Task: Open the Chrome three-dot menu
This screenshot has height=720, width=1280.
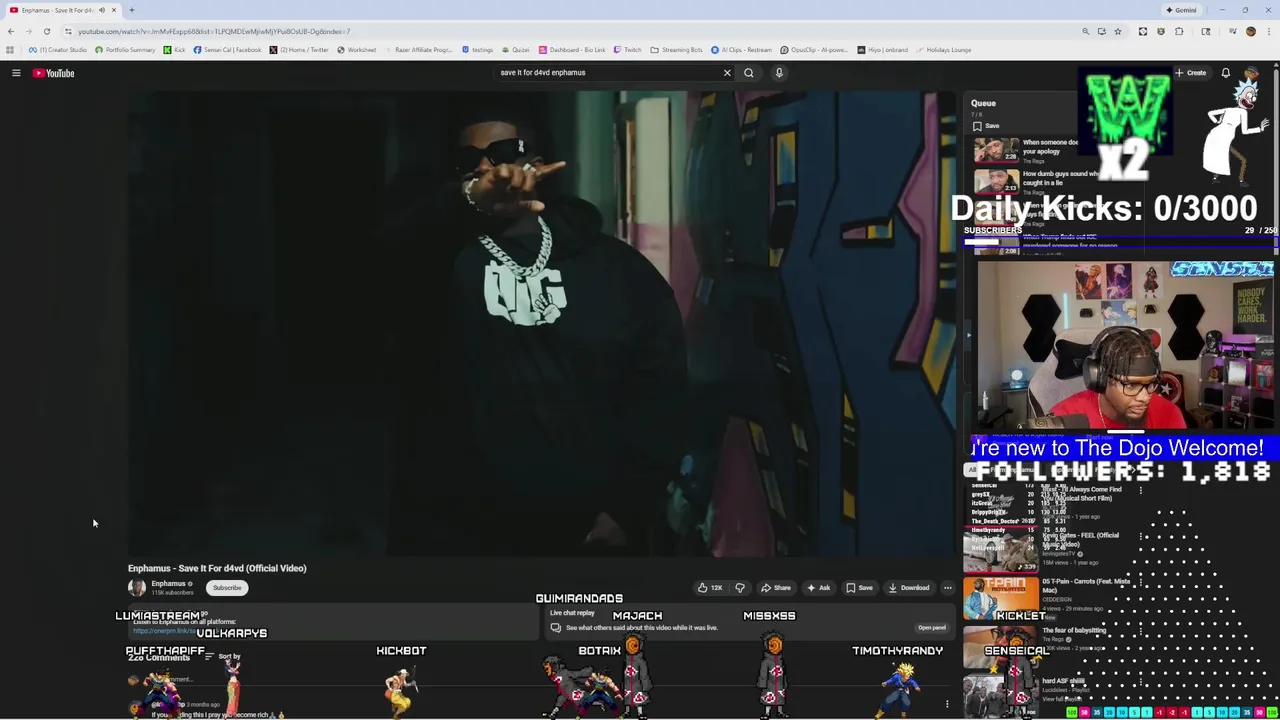Action: click(1268, 31)
